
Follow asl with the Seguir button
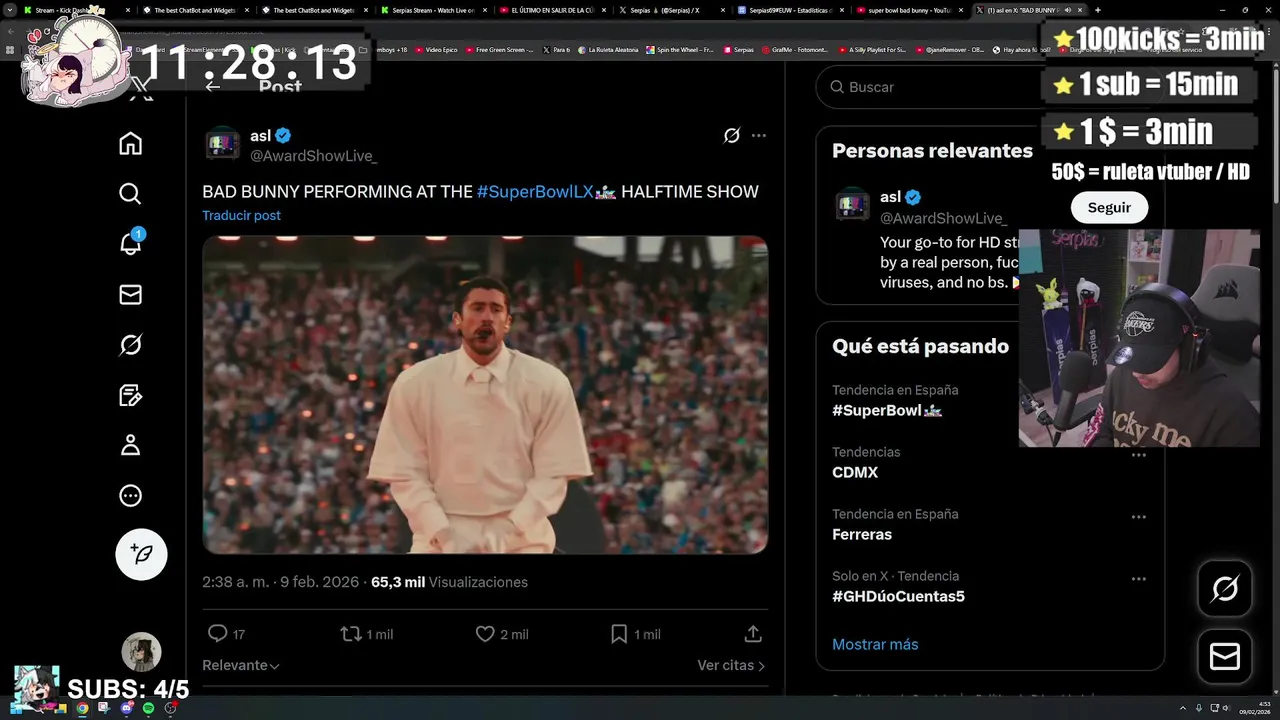pos(1109,207)
